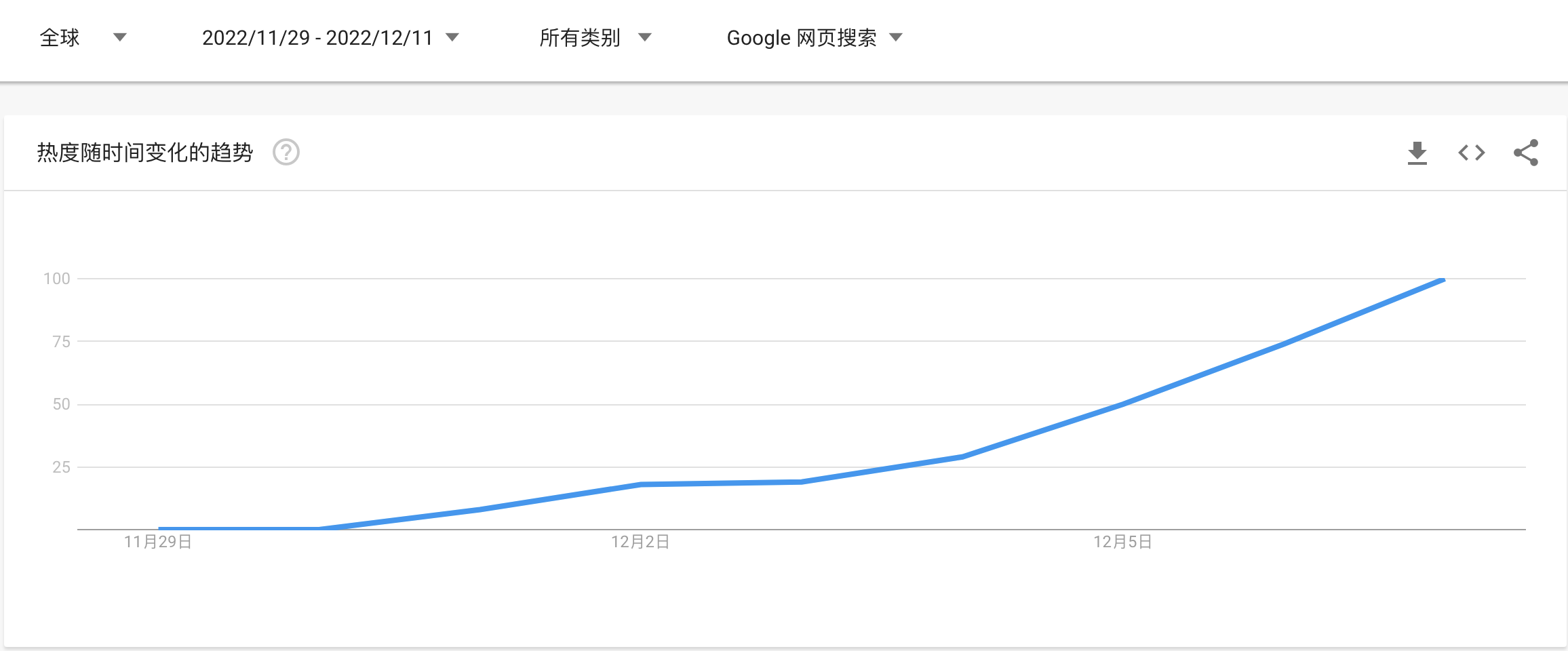
Task: Expand the 2022/11/29 - 2022/12/11 date range dropdown
Action: pos(330,38)
